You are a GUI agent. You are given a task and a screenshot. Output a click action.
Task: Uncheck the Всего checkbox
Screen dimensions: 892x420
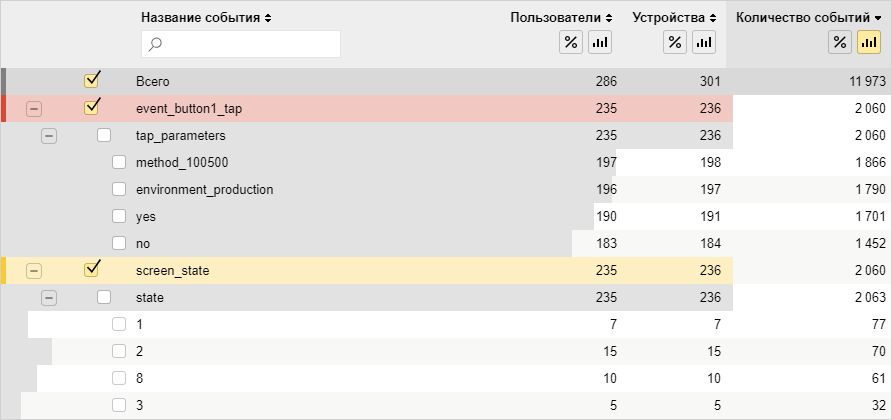click(91, 80)
